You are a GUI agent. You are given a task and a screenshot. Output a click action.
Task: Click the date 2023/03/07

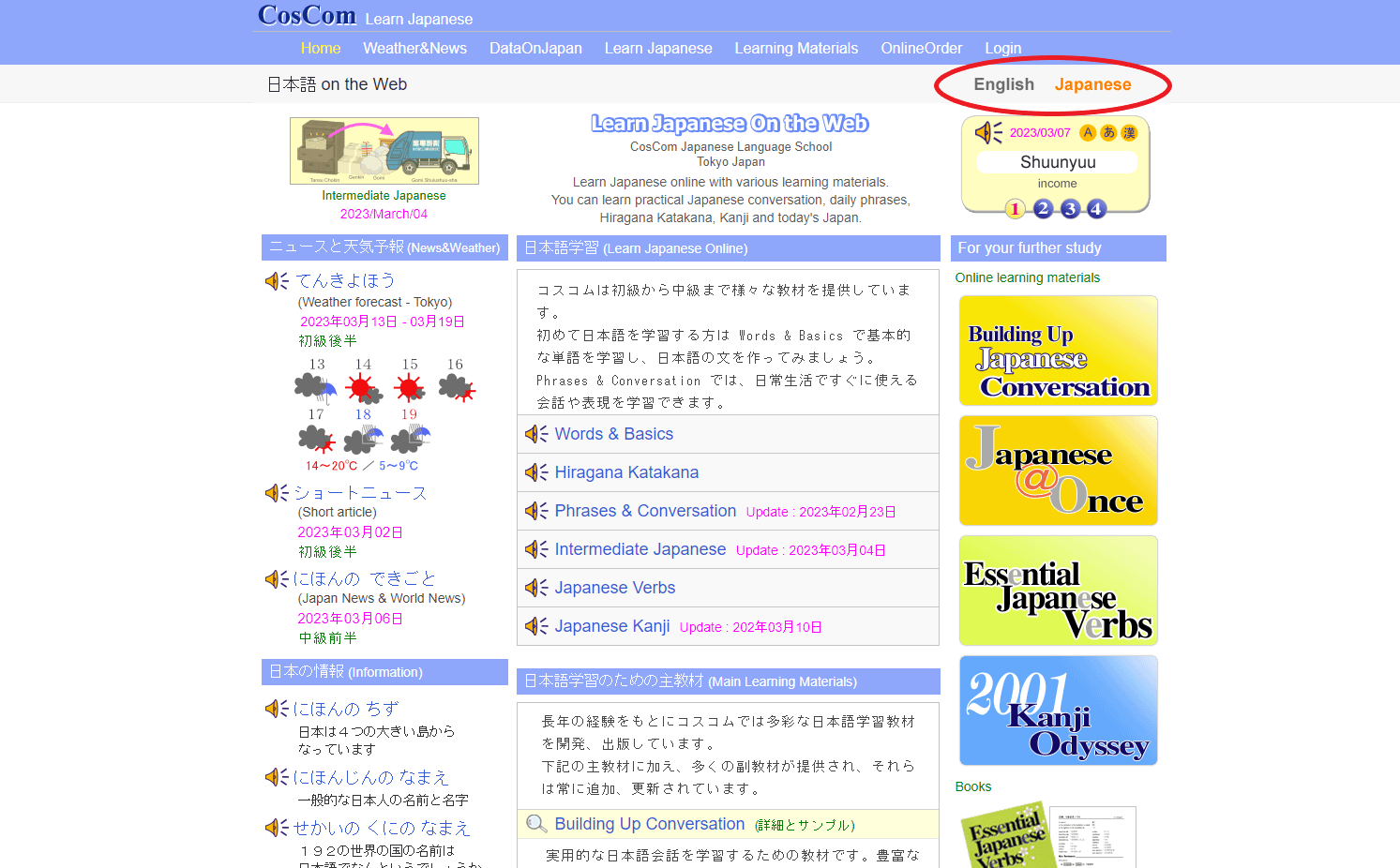pos(1040,133)
